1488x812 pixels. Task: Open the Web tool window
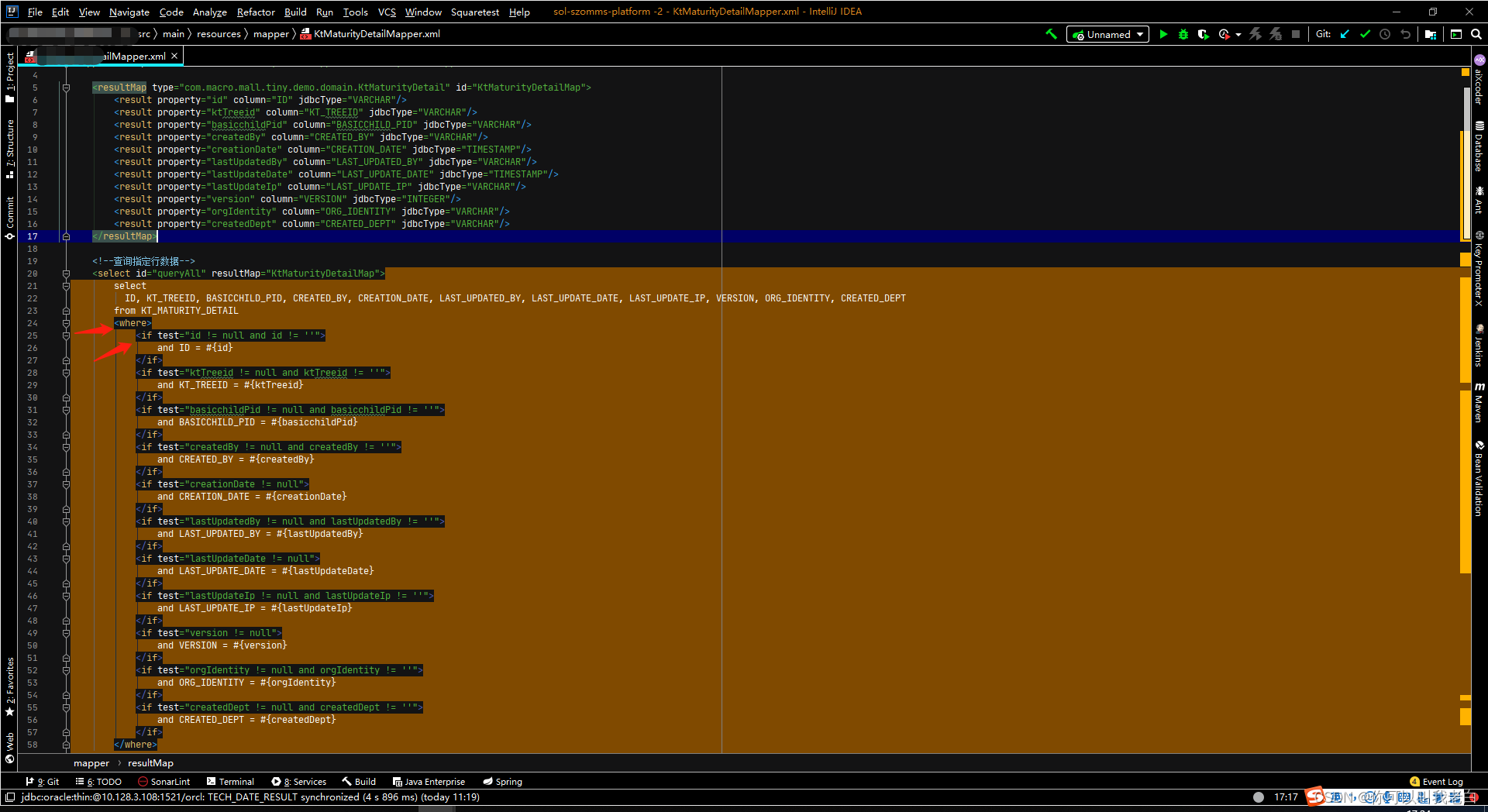9,747
